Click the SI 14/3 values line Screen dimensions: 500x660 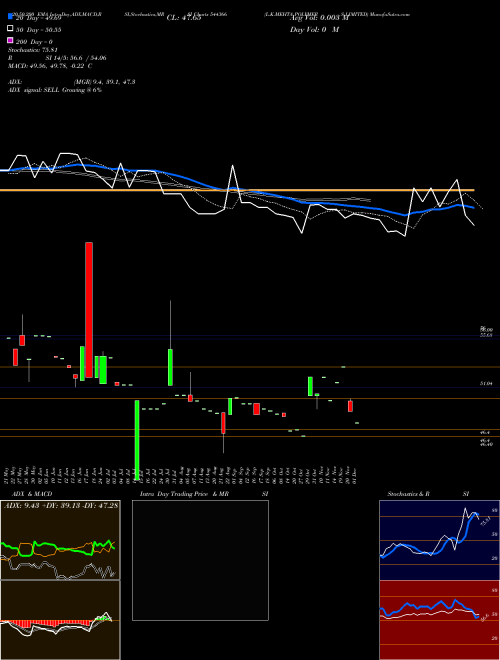click(x=75, y=58)
